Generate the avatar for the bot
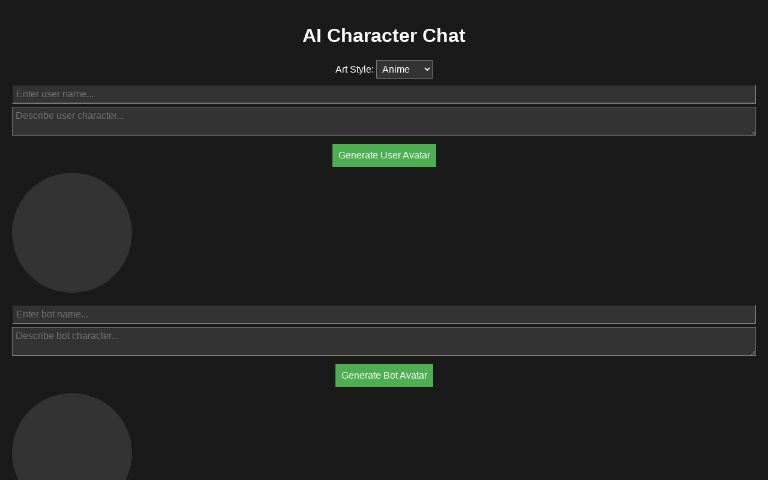This screenshot has height=480, width=768. [x=384, y=375]
